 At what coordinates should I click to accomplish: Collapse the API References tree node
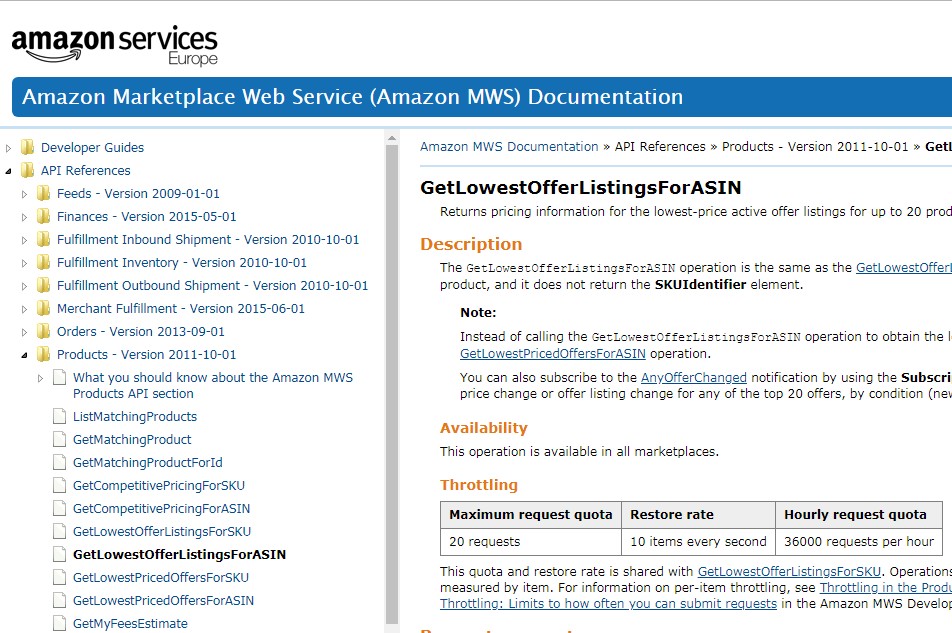[9, 171]
